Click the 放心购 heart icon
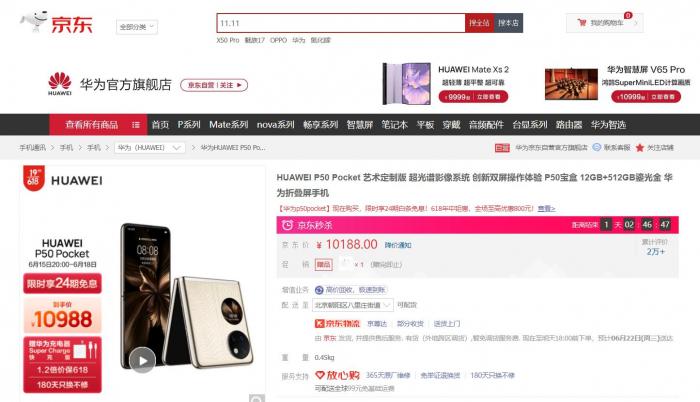The height and width of the screenshot is (402, 700). pos(320,375)
